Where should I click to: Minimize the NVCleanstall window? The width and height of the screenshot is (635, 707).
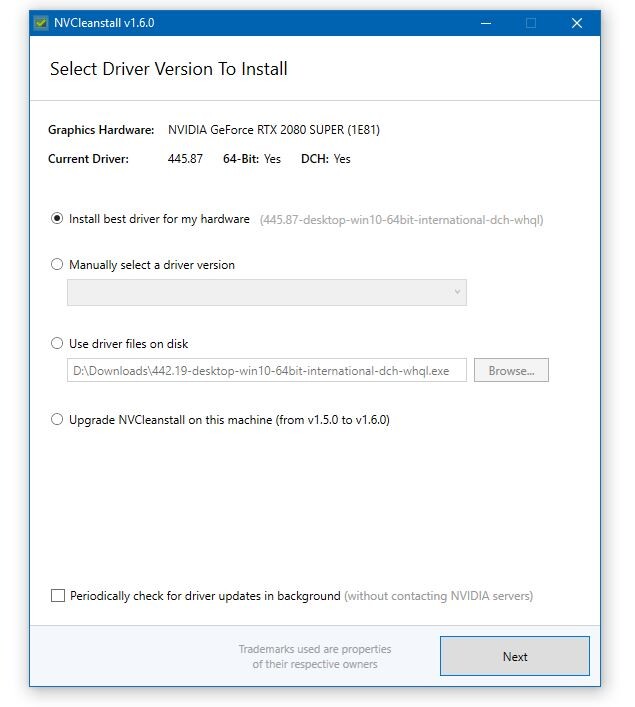tap(486, 23)
